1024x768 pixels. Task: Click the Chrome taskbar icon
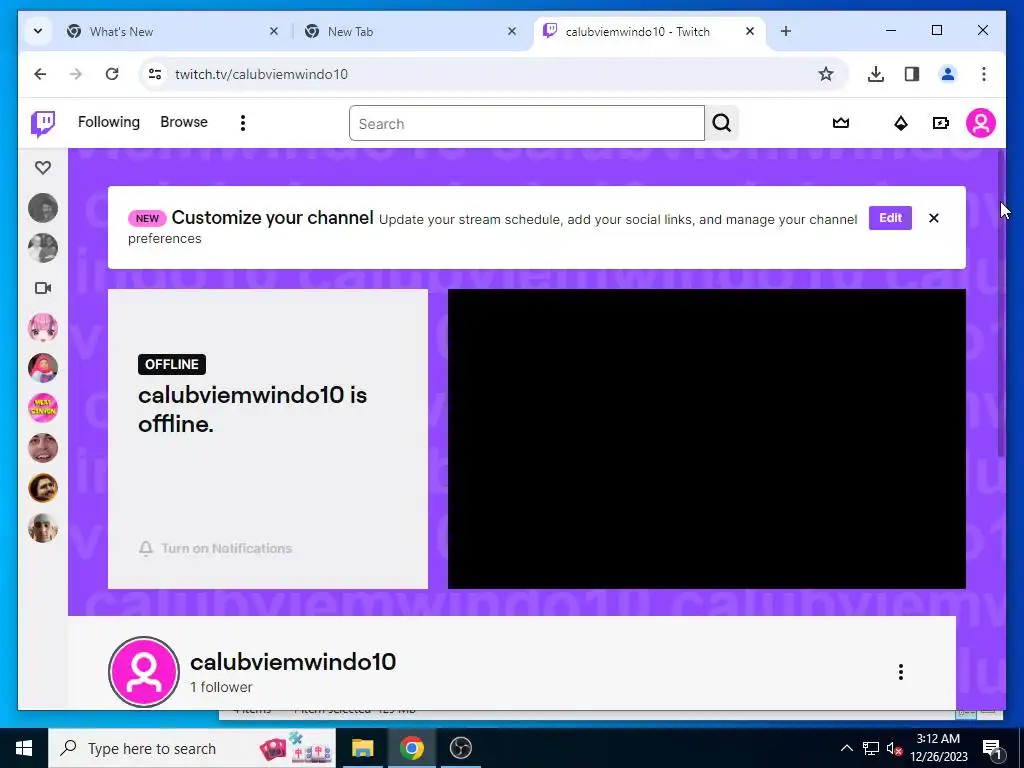411,748
